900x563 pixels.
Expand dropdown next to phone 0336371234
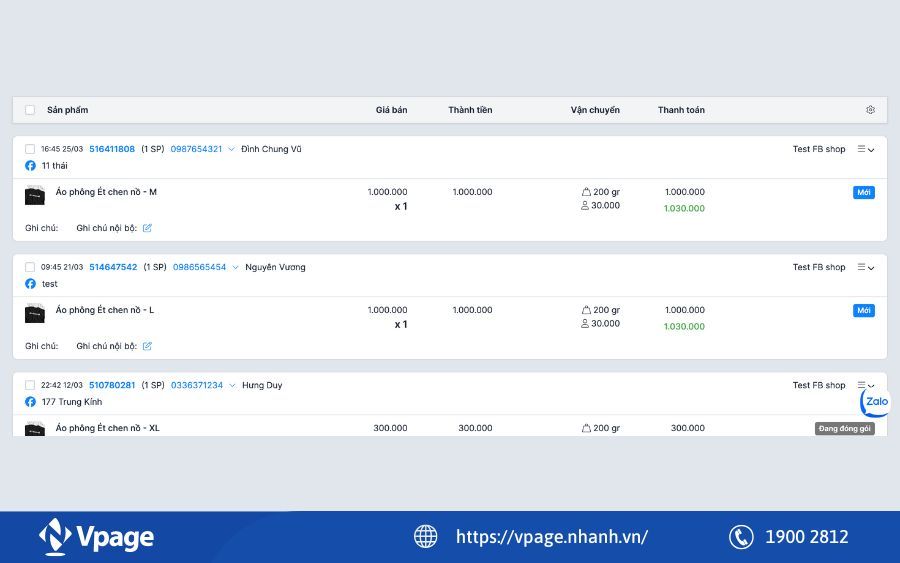[x=232, y=385]
